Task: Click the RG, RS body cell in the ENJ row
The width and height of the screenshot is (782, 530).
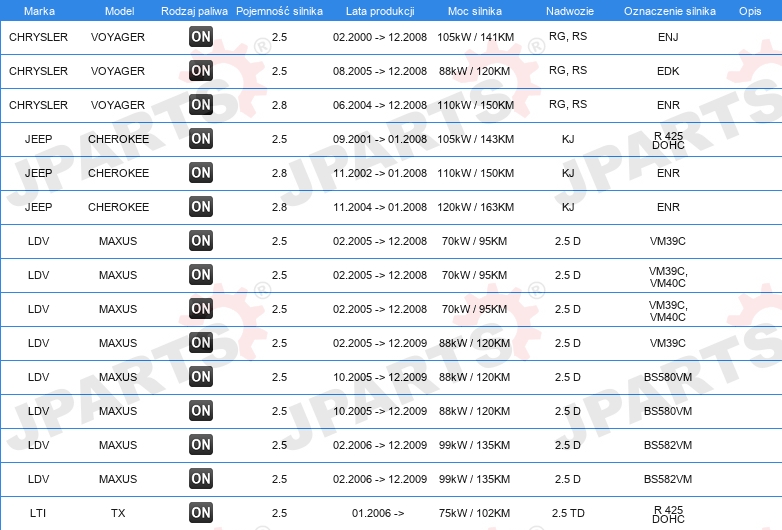Action: [568, 36]
